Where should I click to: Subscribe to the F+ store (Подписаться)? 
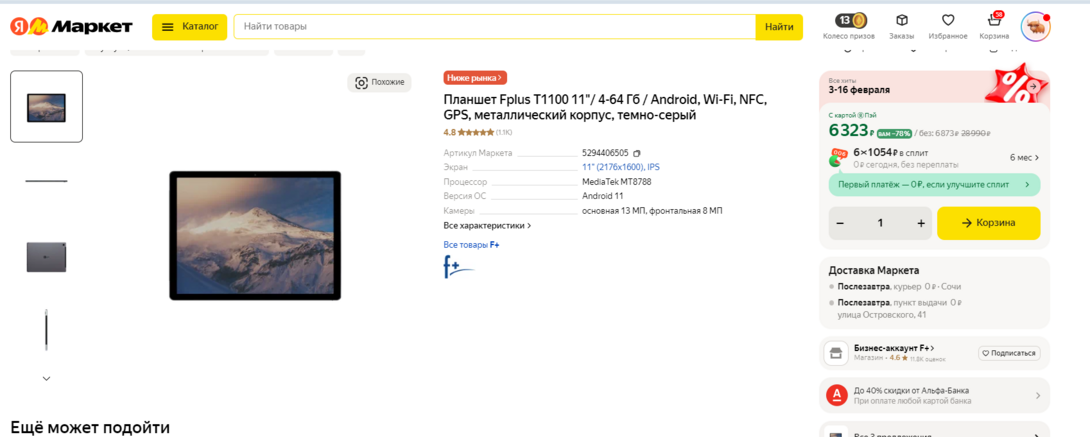[x=1009, y=353]
